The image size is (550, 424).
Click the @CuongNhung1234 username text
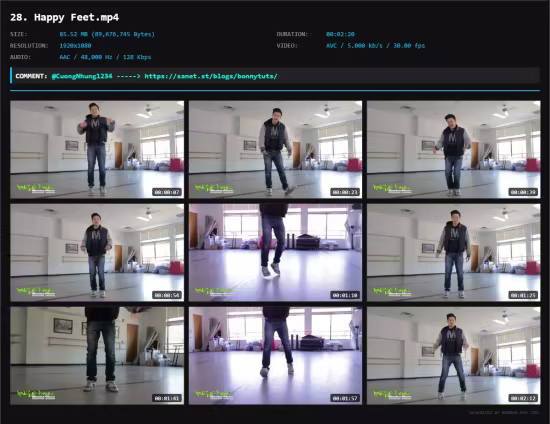pos(82,76)
